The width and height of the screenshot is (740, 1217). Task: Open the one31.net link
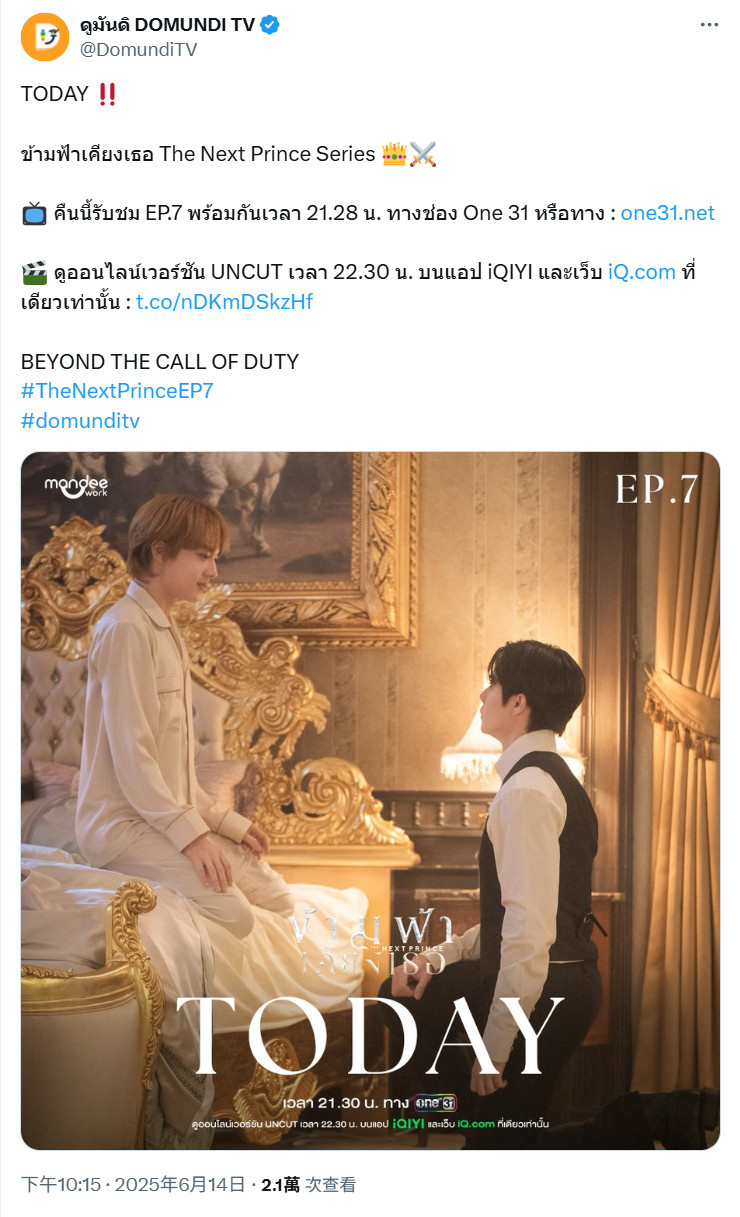click(668, 213)
